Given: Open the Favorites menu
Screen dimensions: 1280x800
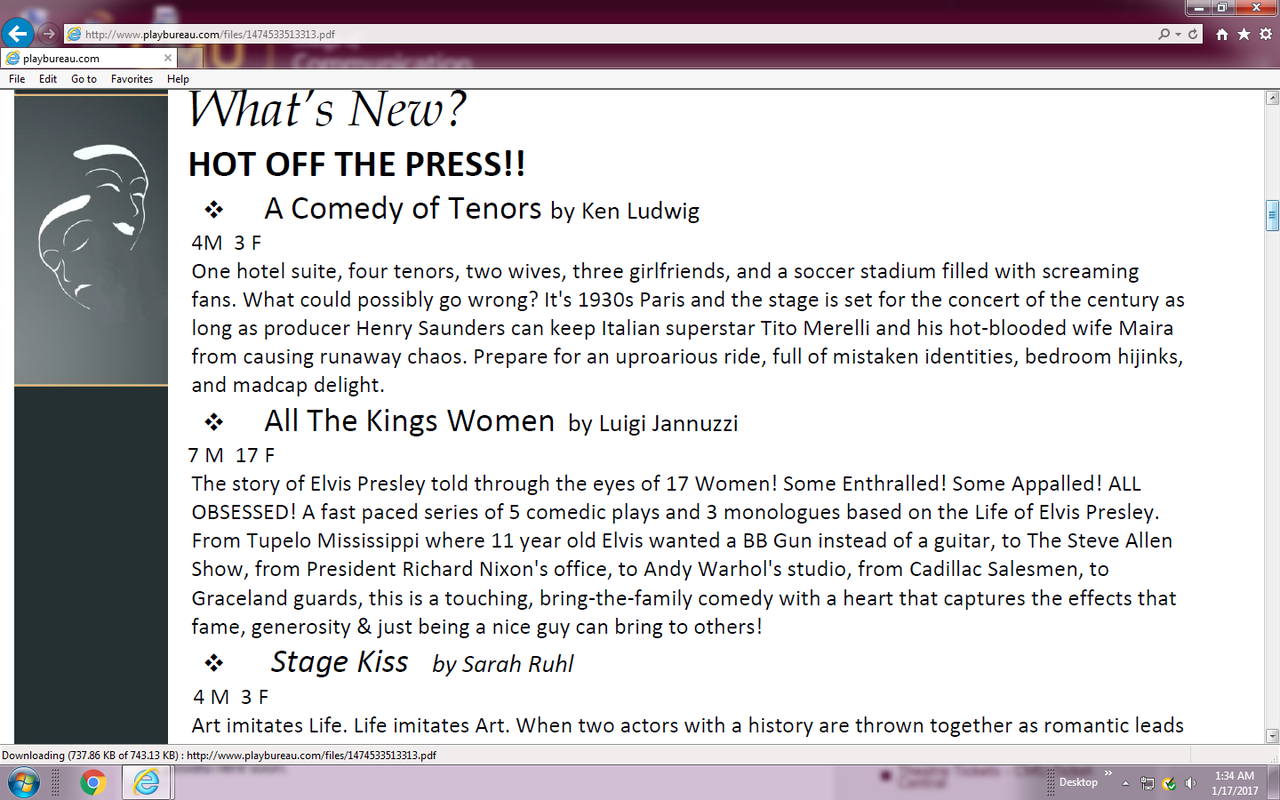Looking at the screenshot, I should pos(132,79).
